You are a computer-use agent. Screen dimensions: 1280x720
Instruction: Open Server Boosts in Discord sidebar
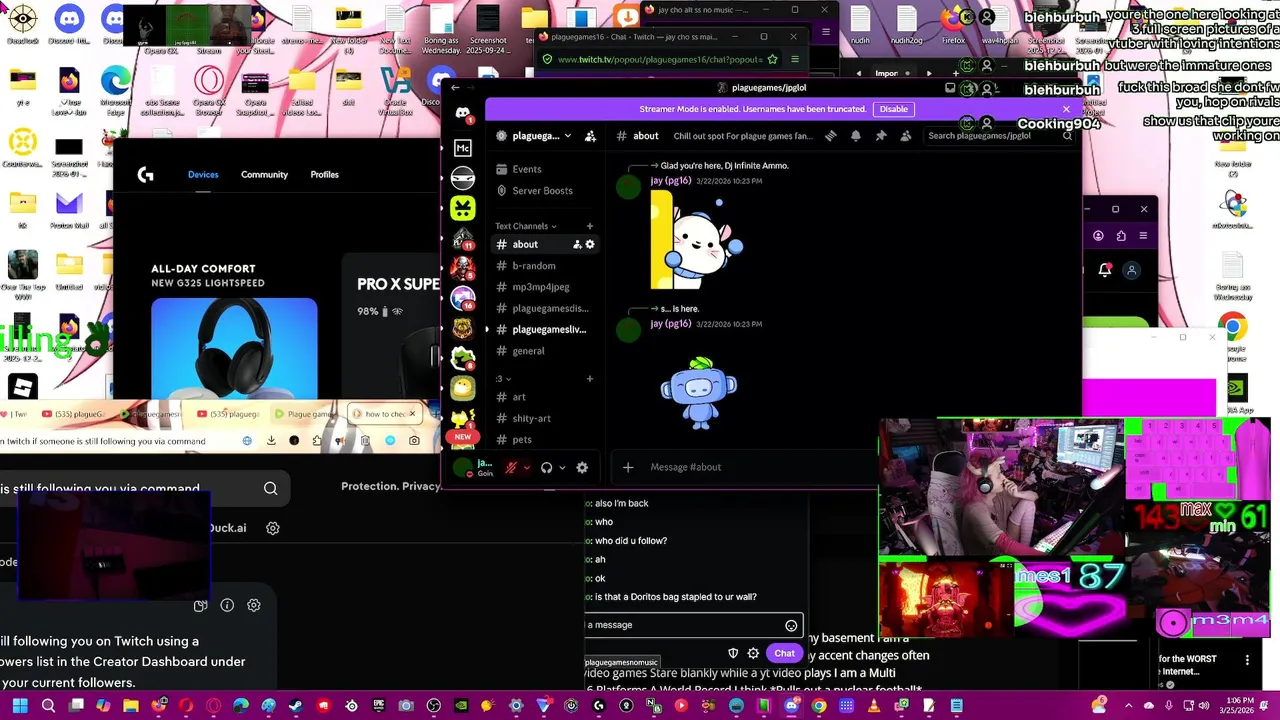coord(534,190)
